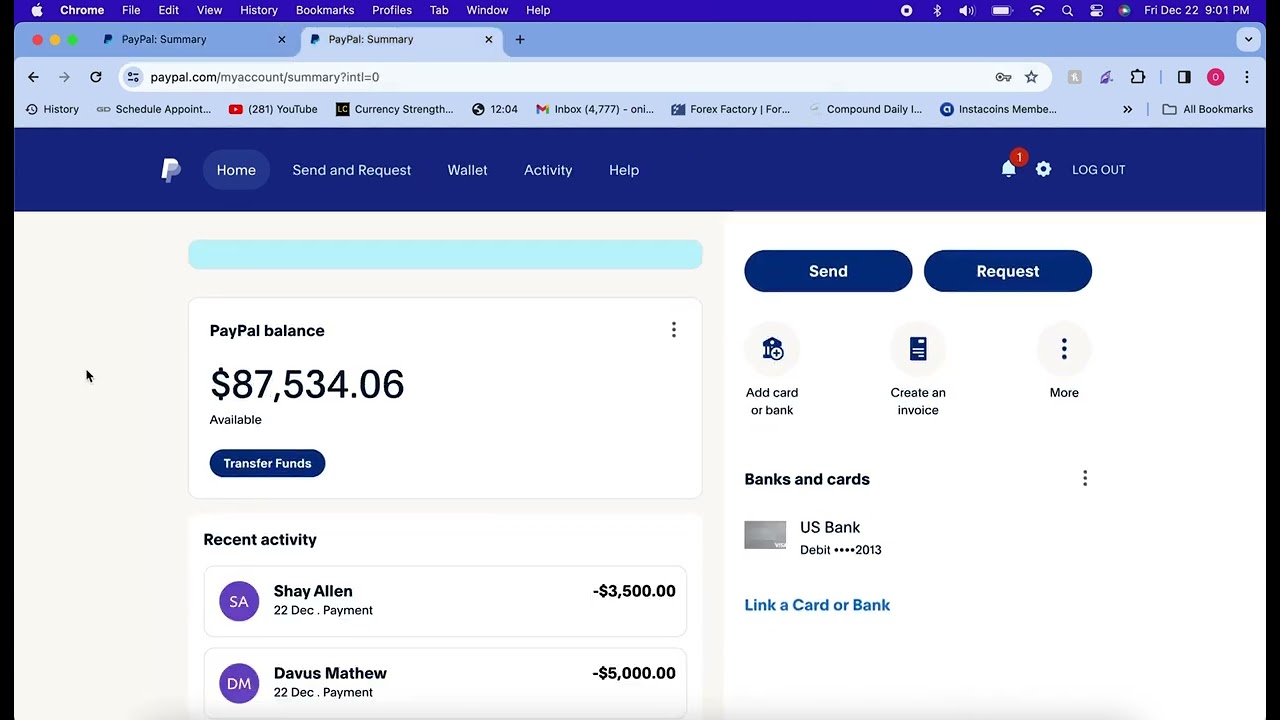Screen dimensions: 1280x720
Task: Open History bookmark
Action: tap(52, 109)
